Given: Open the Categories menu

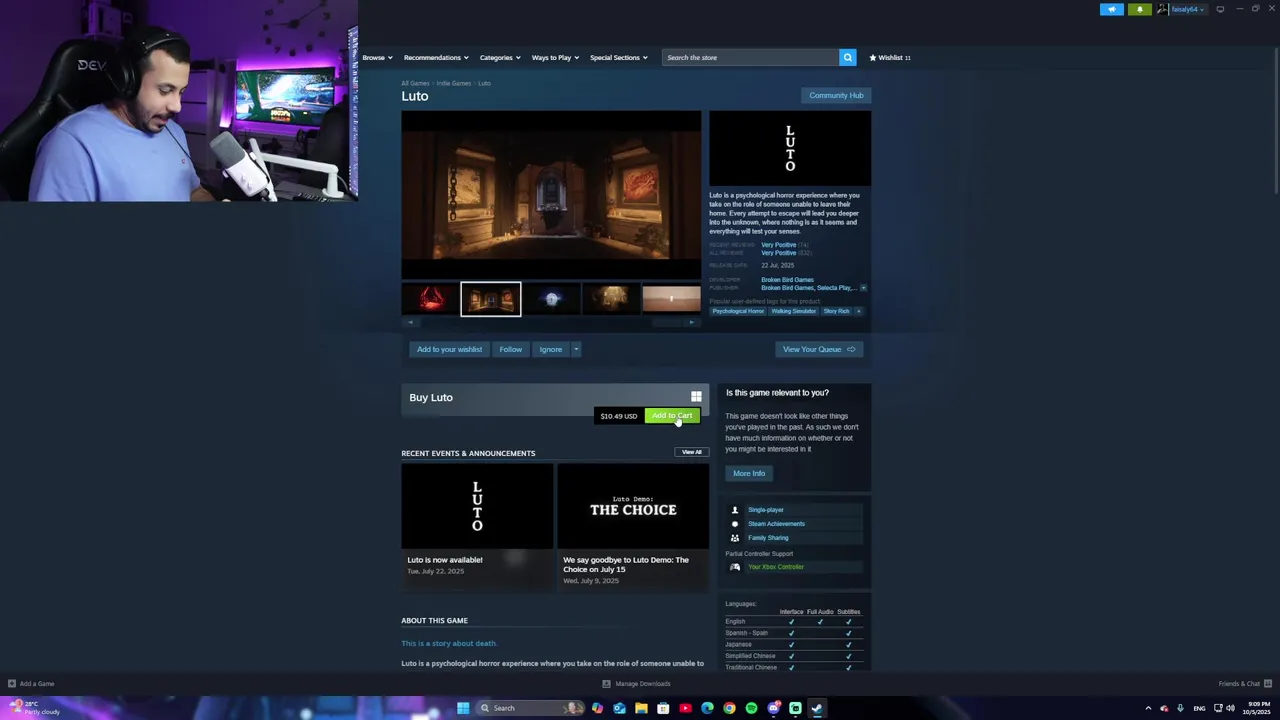Looking at the screenshot, I should (x=500, y=57).
